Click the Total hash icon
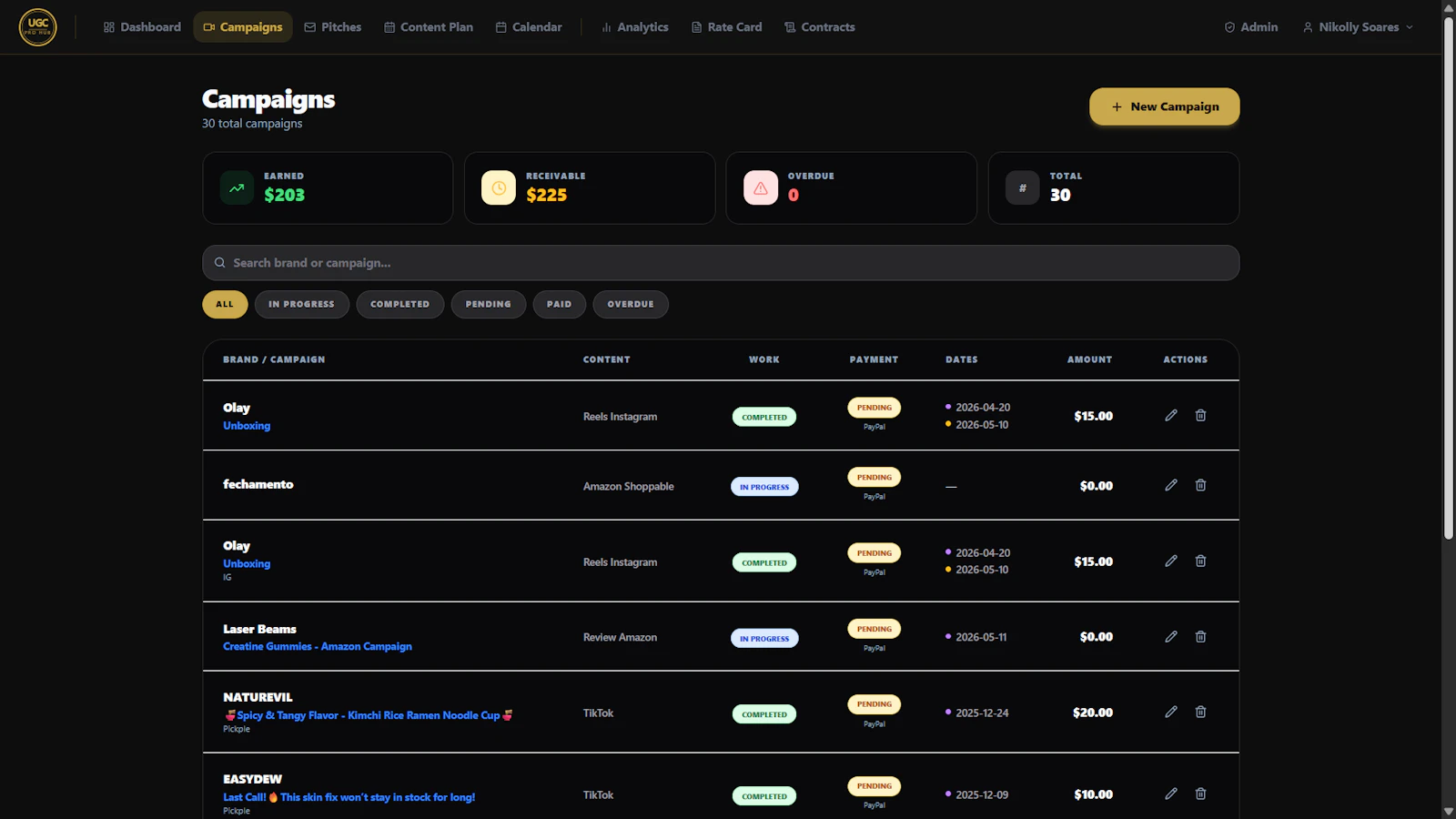 coord(1023,188)
